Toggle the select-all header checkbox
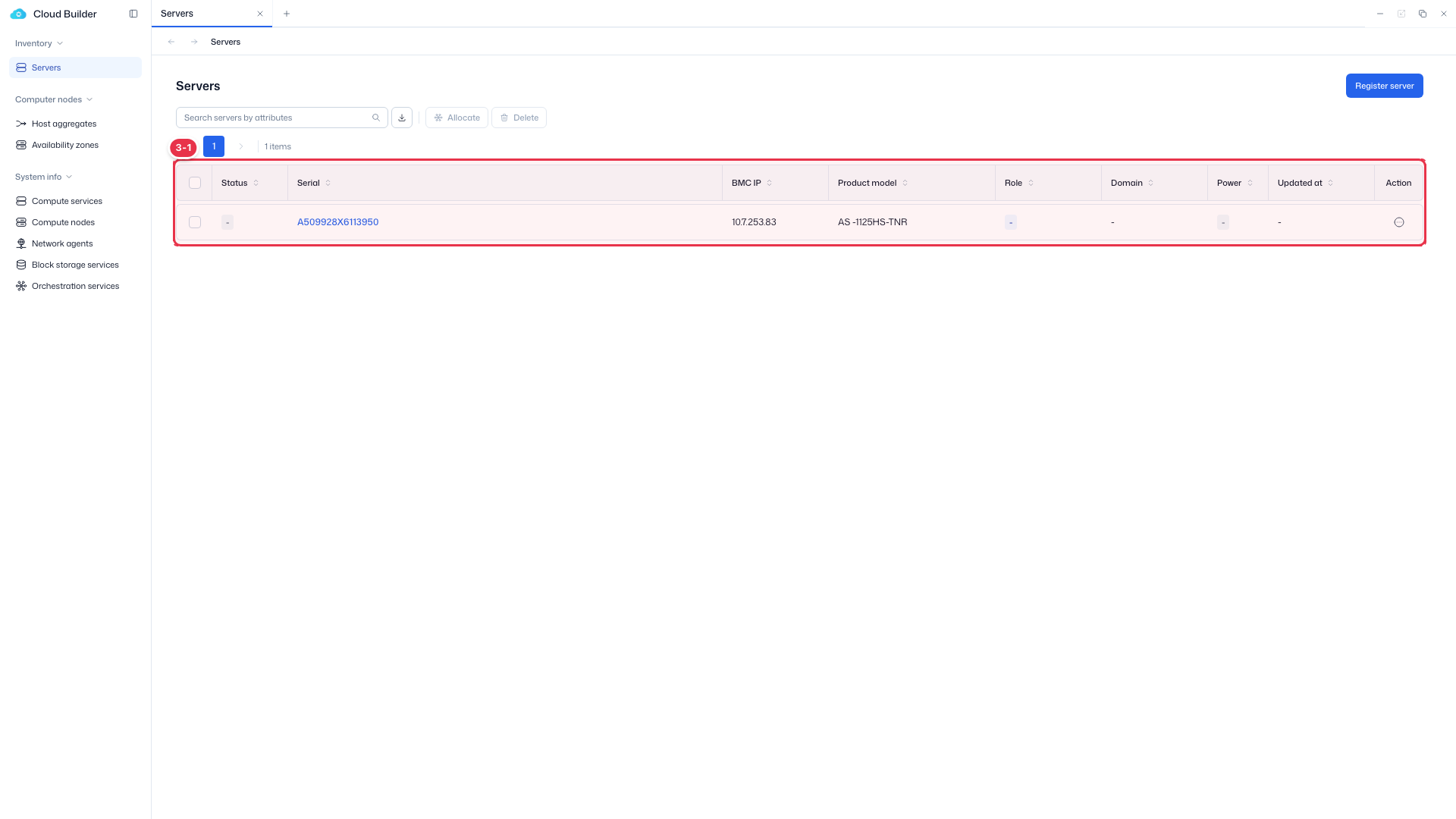This screenshot has height=819, width=1456. [195, 183]
